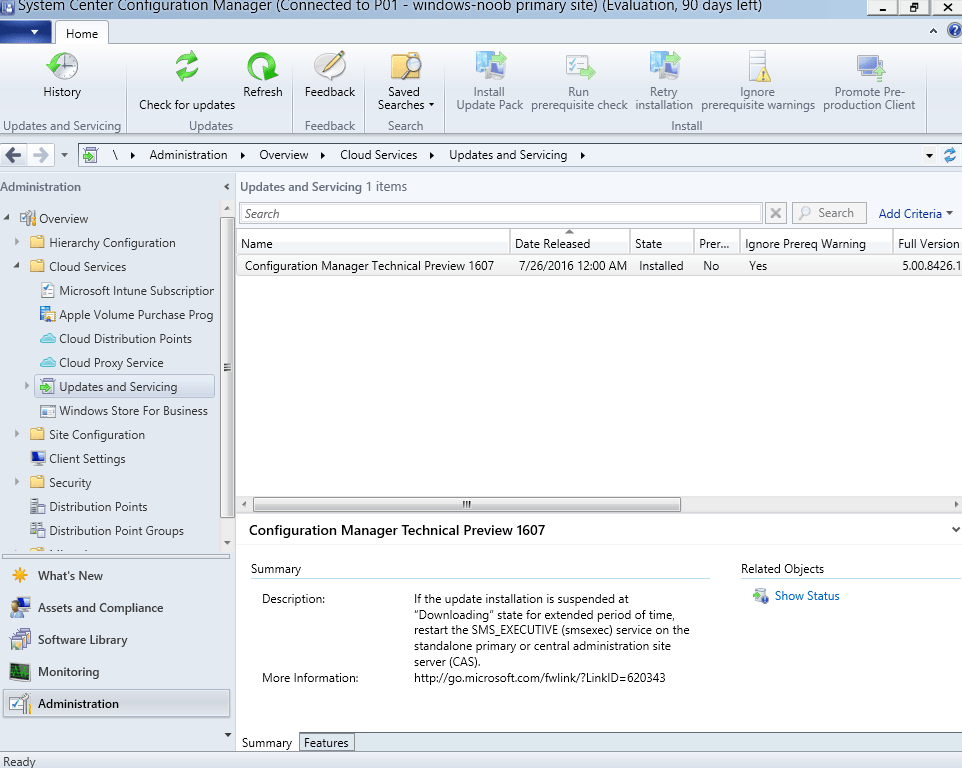The width and height of the screenshot is (962, 768).
Task: Select Microsoft Intune Subscriptions node
Action: pyautogui.click(x=127, y=291)
